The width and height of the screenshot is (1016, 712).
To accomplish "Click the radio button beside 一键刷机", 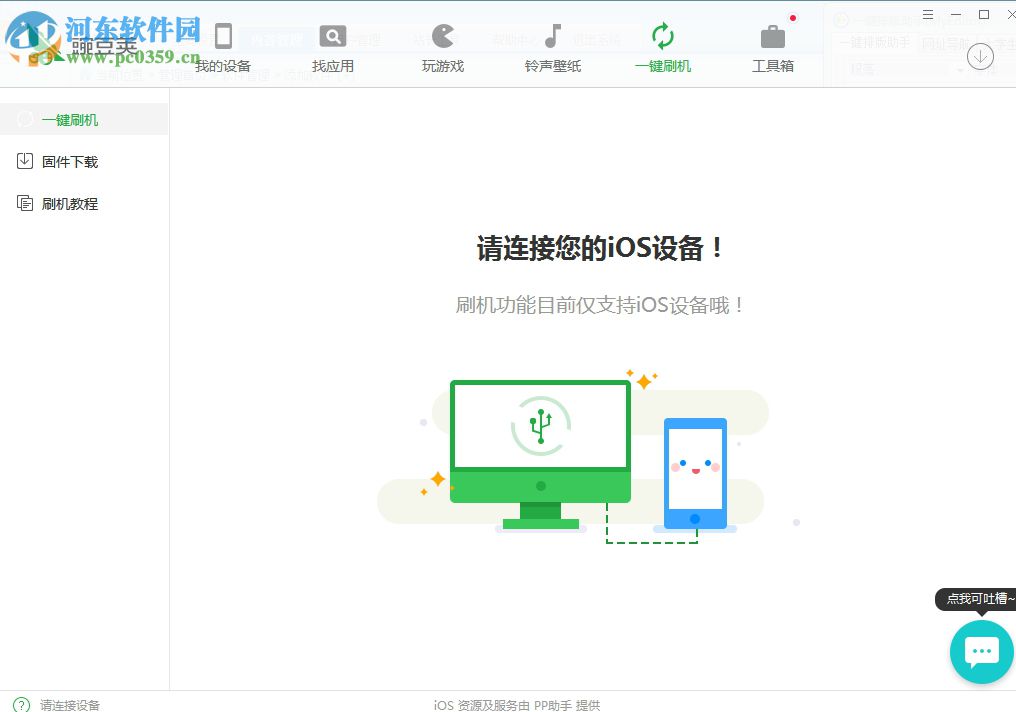I will (24, 119).
